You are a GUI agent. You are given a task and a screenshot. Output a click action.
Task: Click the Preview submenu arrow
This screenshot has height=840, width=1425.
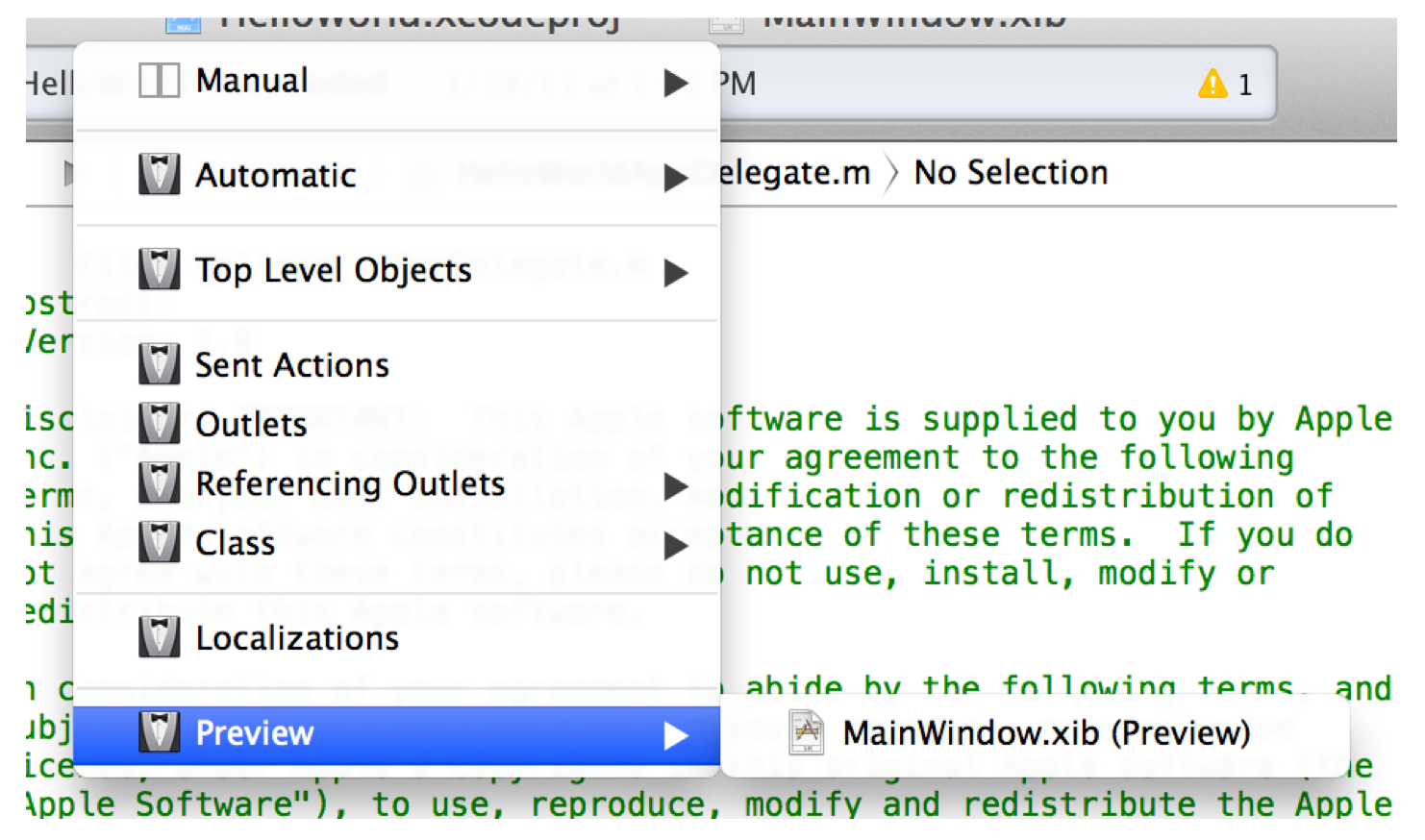676,736
